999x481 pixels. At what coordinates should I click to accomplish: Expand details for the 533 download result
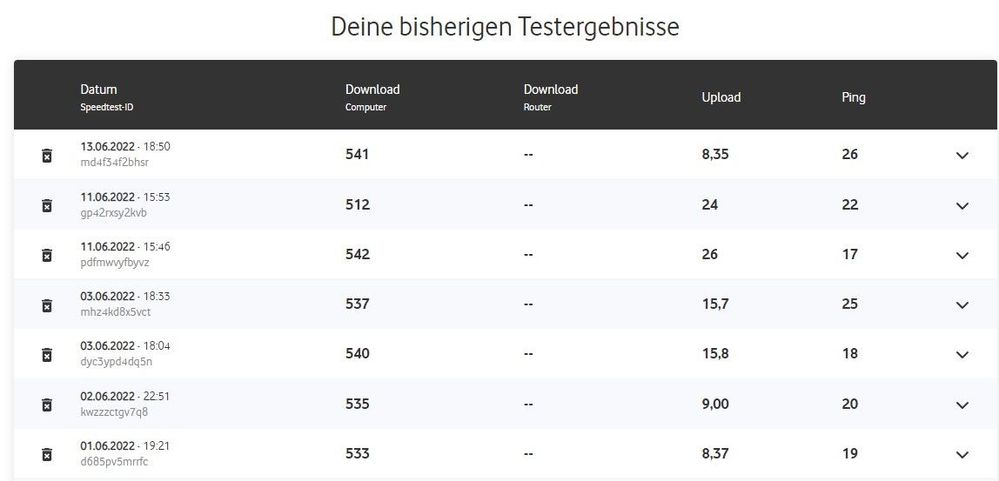click(x=962, y=454)
